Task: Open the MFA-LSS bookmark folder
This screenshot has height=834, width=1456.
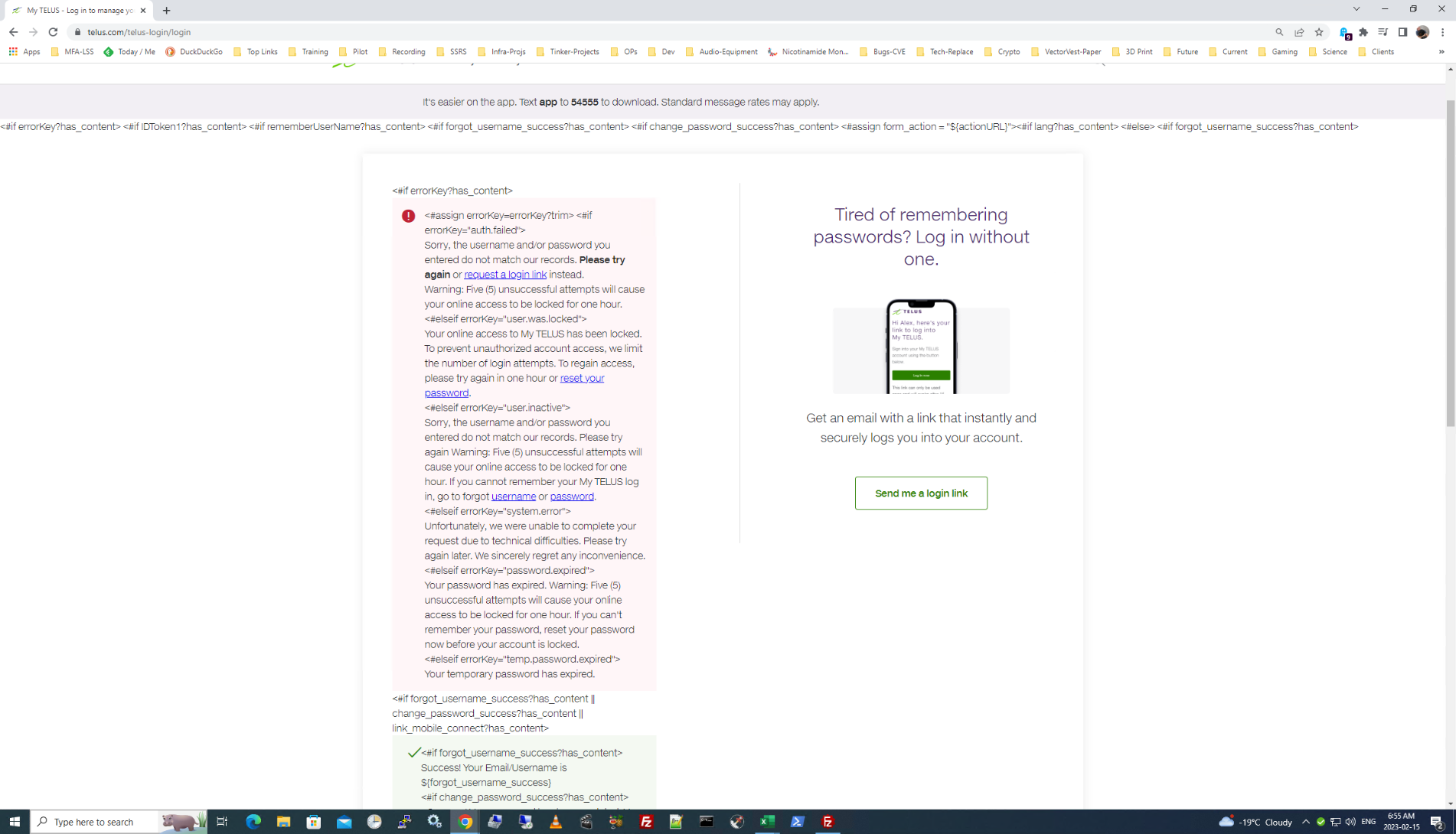Action: point(72,52)
